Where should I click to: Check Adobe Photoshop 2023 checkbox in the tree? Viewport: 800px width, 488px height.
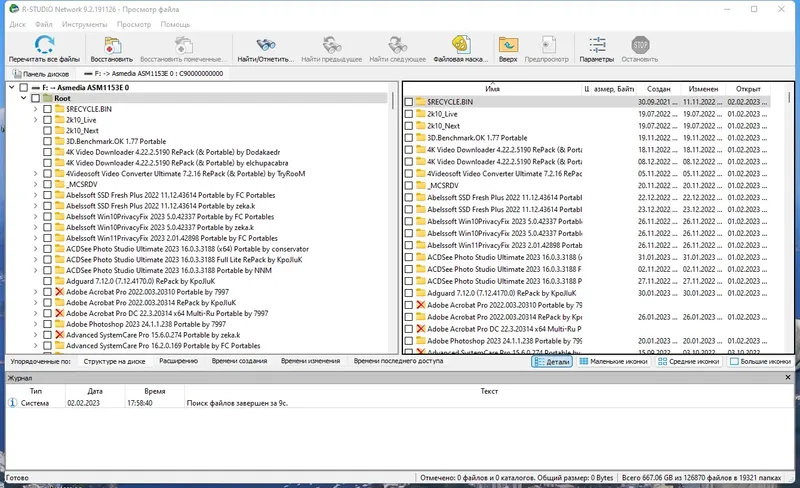tap(47, 324)
